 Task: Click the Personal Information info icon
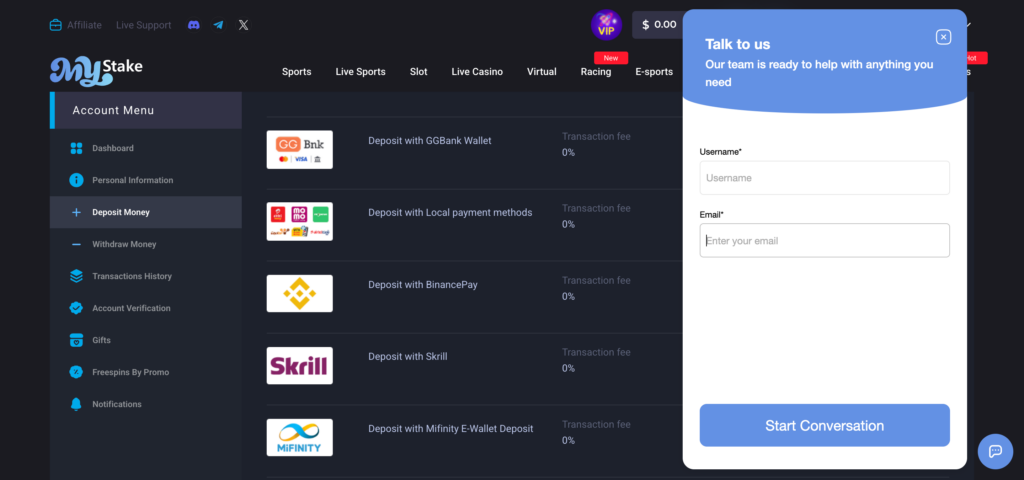[76, 180]
